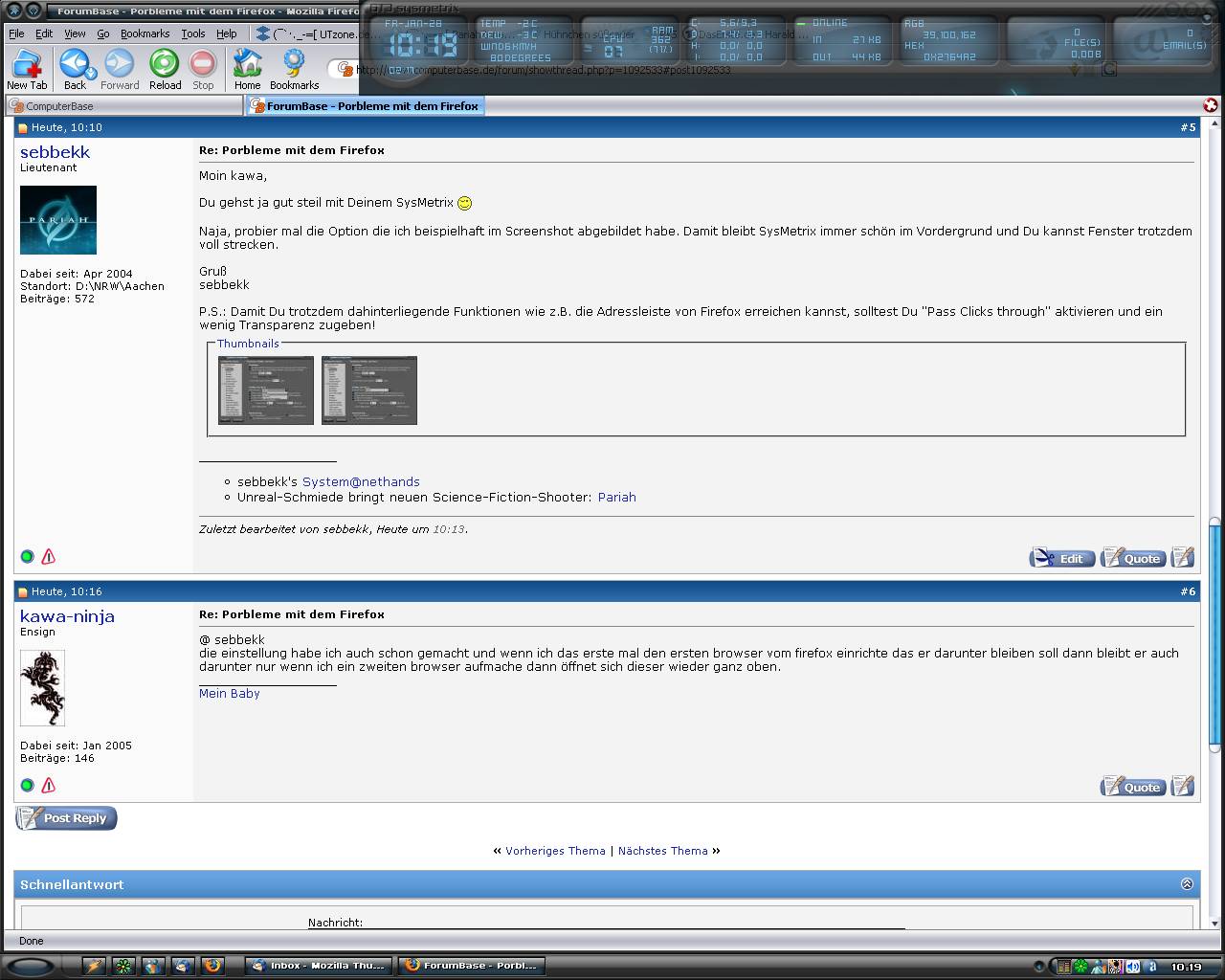Click sebbekk's Pariah avatar image
Image resolution: width=1225 pixels, height=980 pixels.
(58, 220)
